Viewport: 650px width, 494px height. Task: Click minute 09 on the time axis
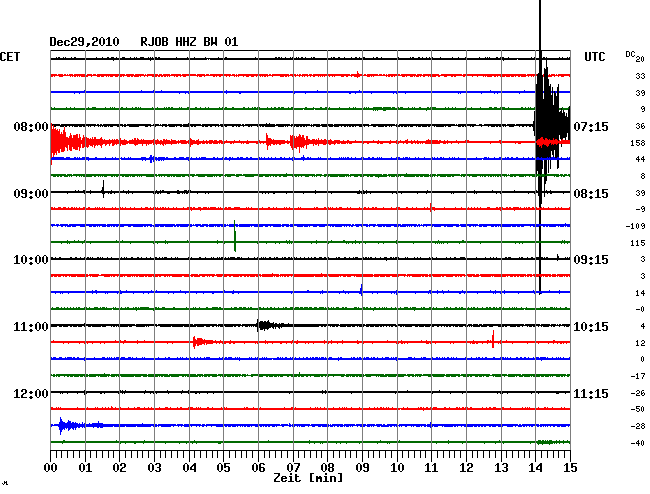362,468
